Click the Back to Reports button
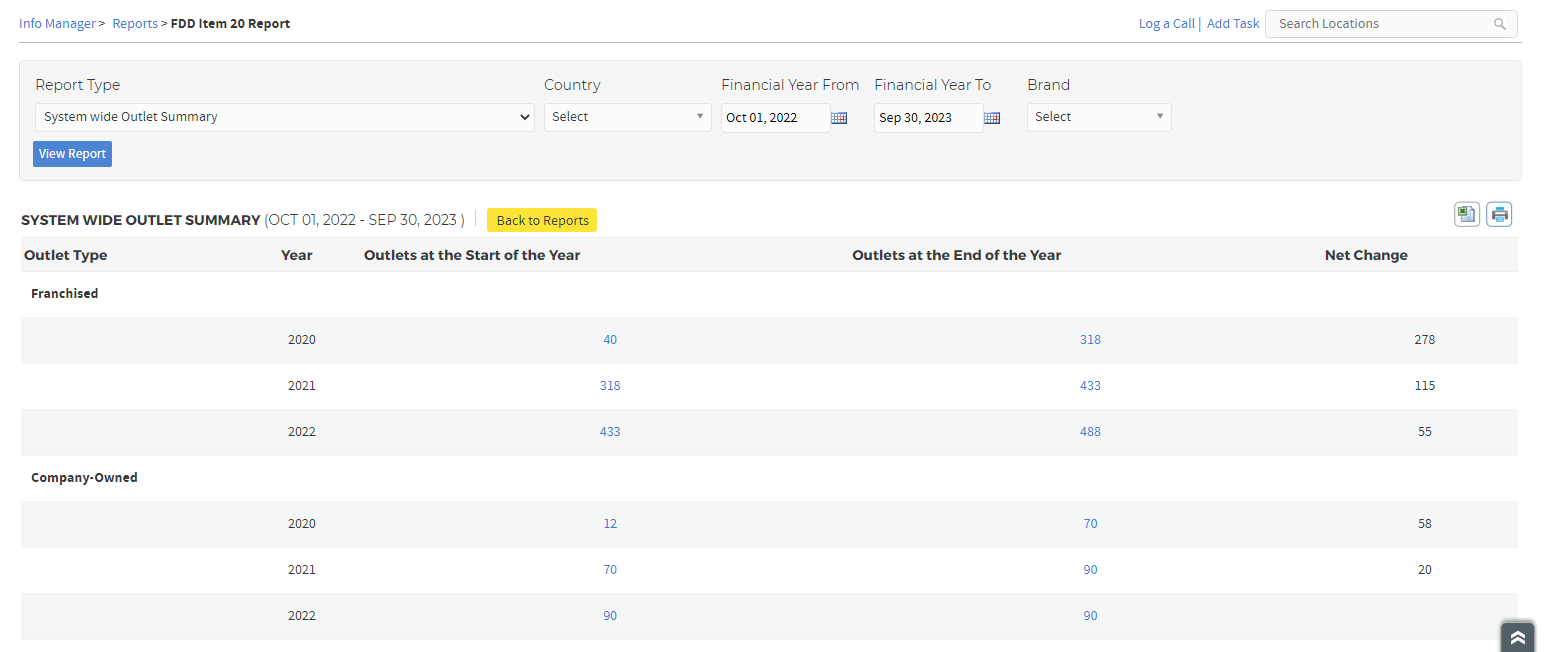 (542, 220)
